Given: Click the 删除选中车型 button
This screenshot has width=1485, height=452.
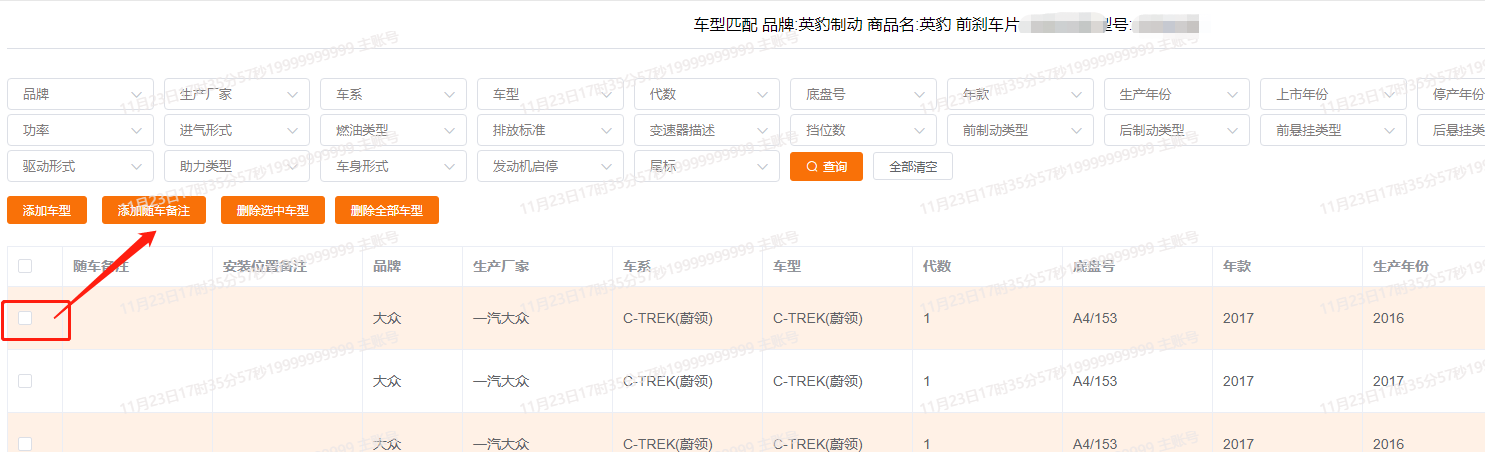Looking at the screenshot, I should (273, 210).
